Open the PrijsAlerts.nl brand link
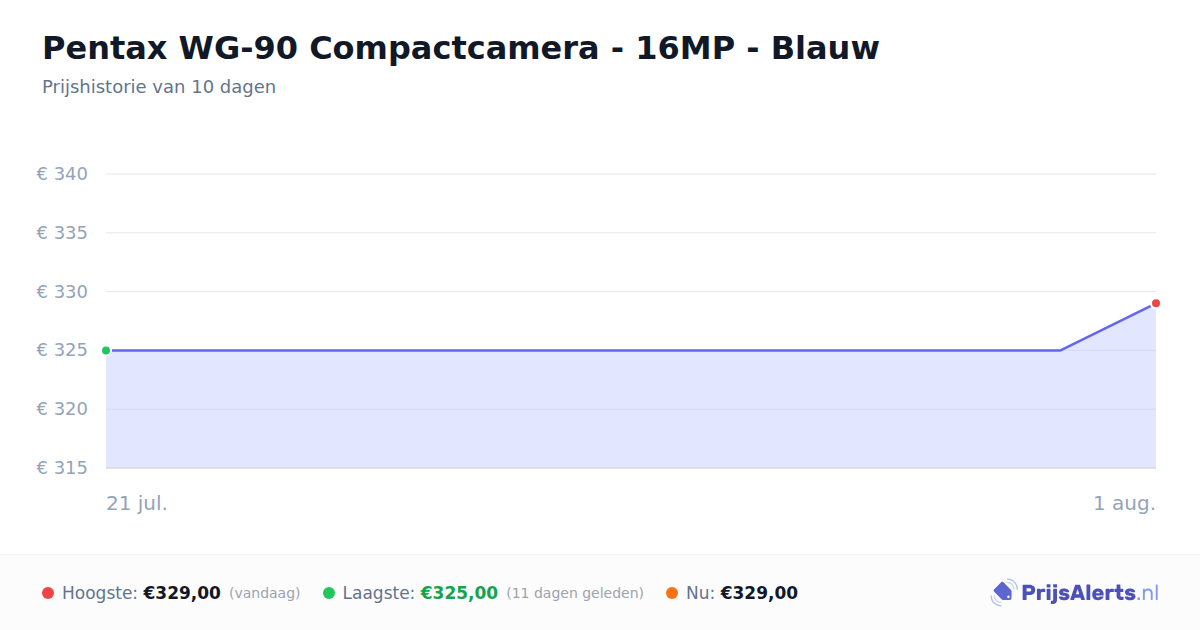This screenshot has height=630, width=1200. click(x=1075, y=593)
